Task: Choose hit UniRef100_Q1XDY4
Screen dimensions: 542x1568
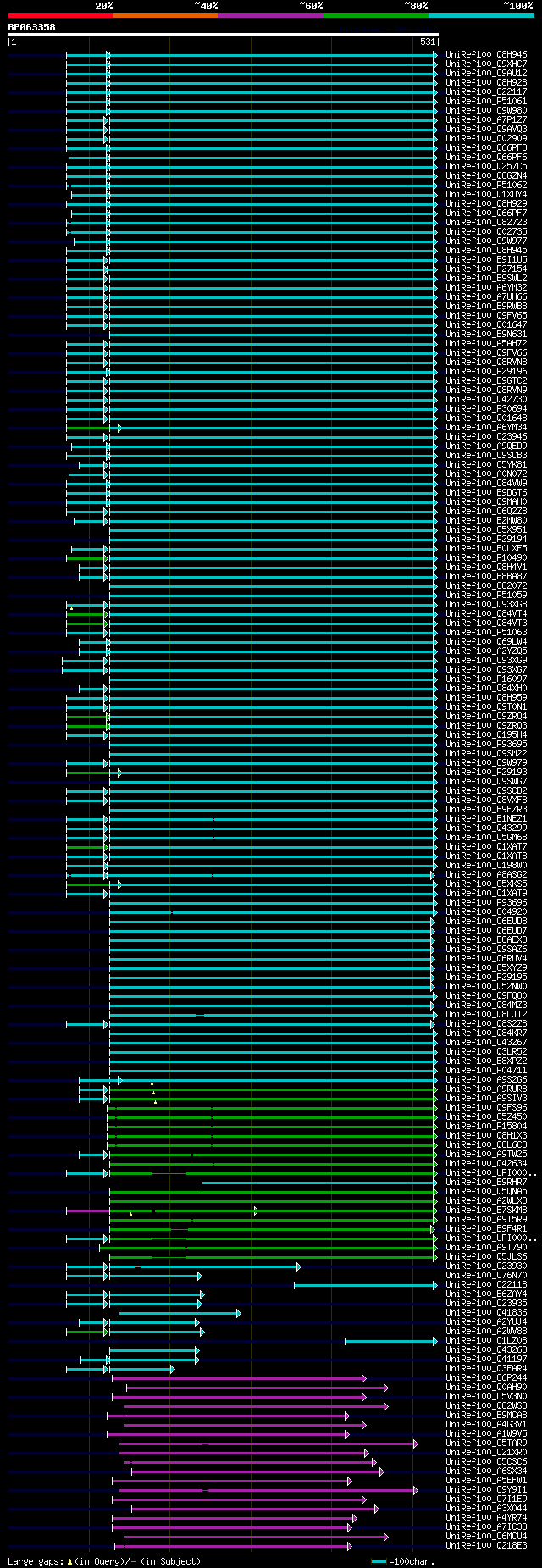Action: tap(486, 195)
